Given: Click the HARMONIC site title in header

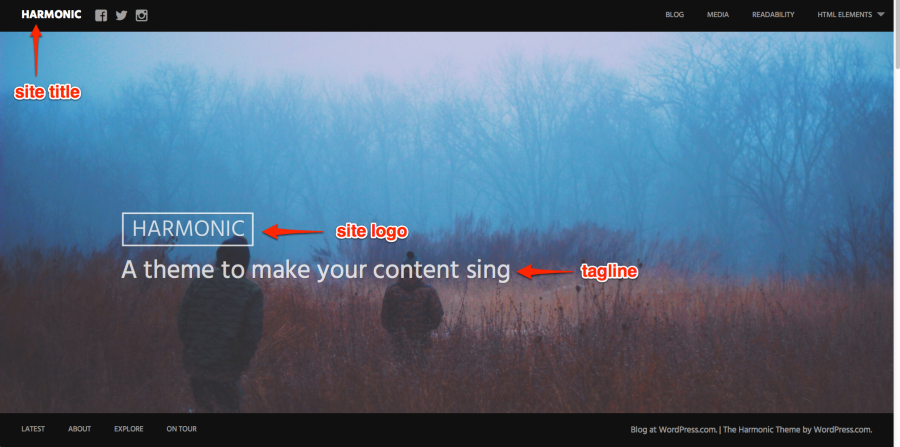Looking at the screenshot, I should click(x=51, y=14).
